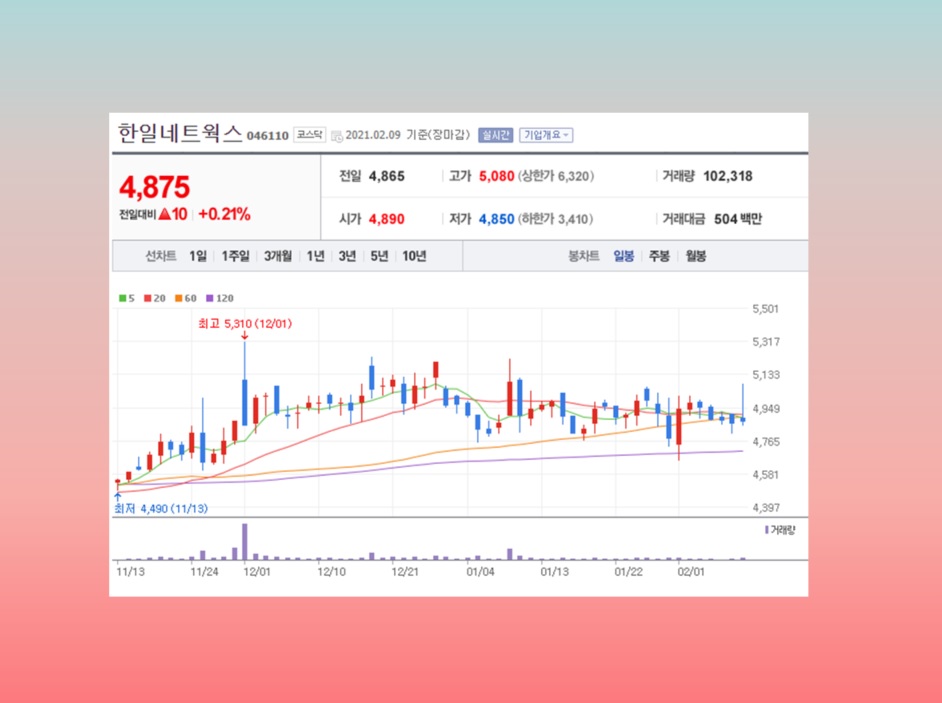The height and width of the screenshot is (703, 942).
Task: Click the 12/21 date on the x-axis
Action: 405,572
